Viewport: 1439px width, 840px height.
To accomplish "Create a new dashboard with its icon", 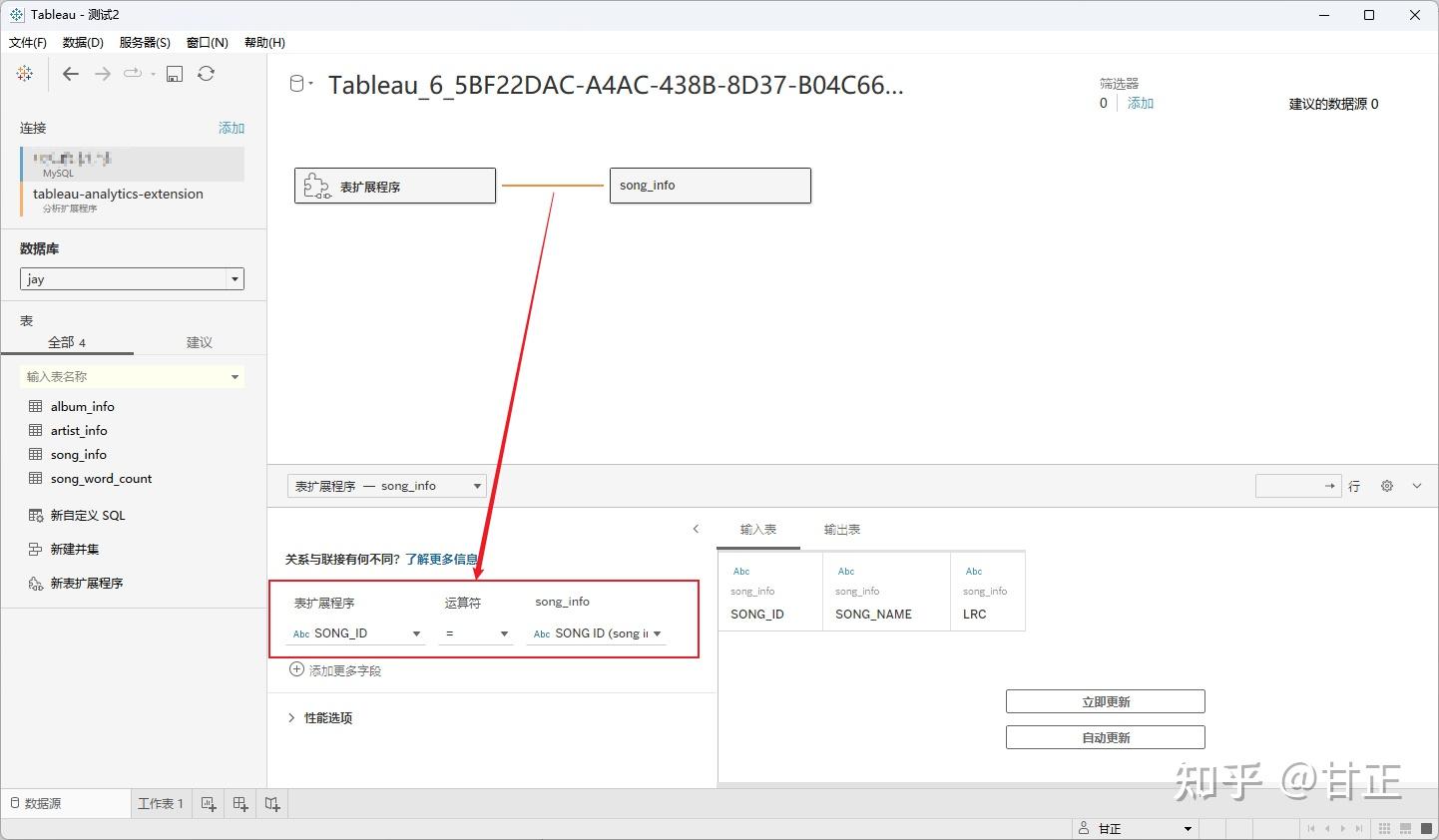I will tap(240, 803).
